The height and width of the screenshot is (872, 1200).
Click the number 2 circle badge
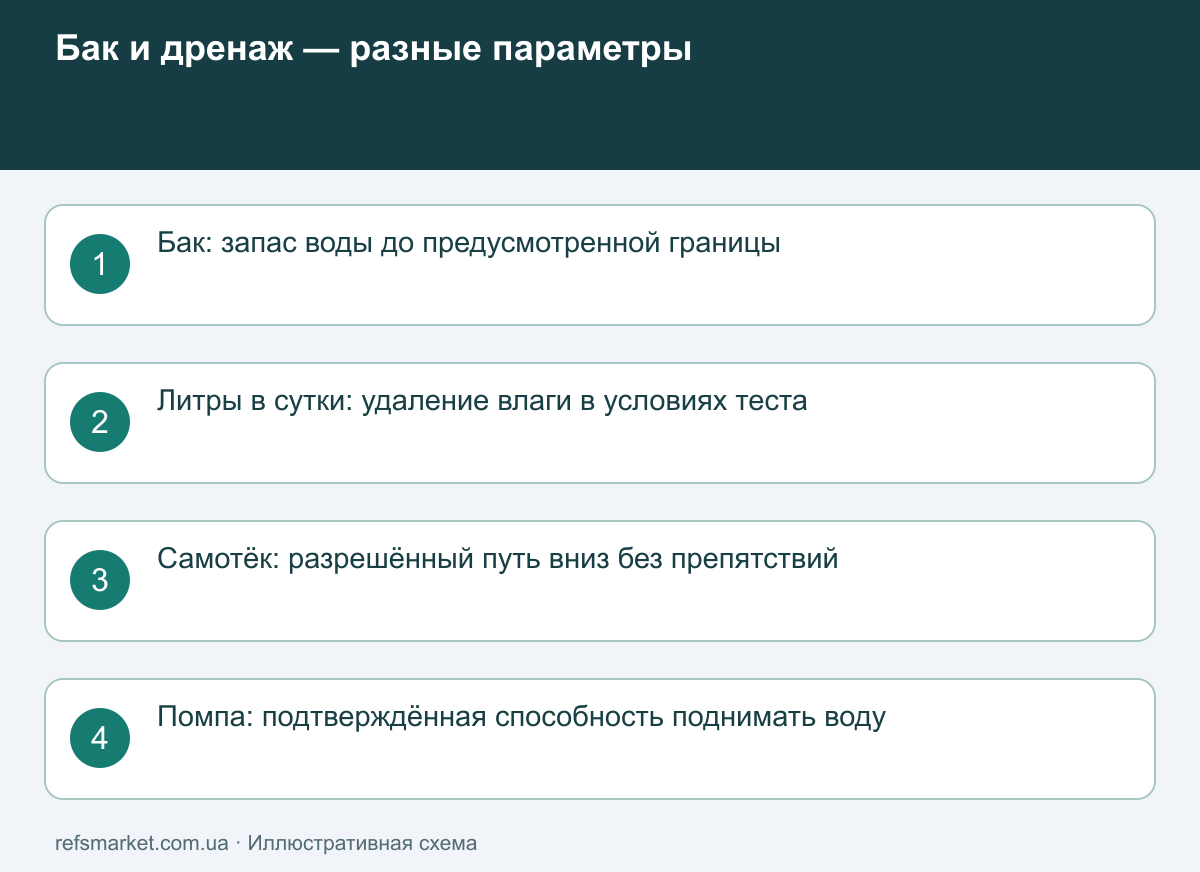pyautogui.click(x=100, y=422)
